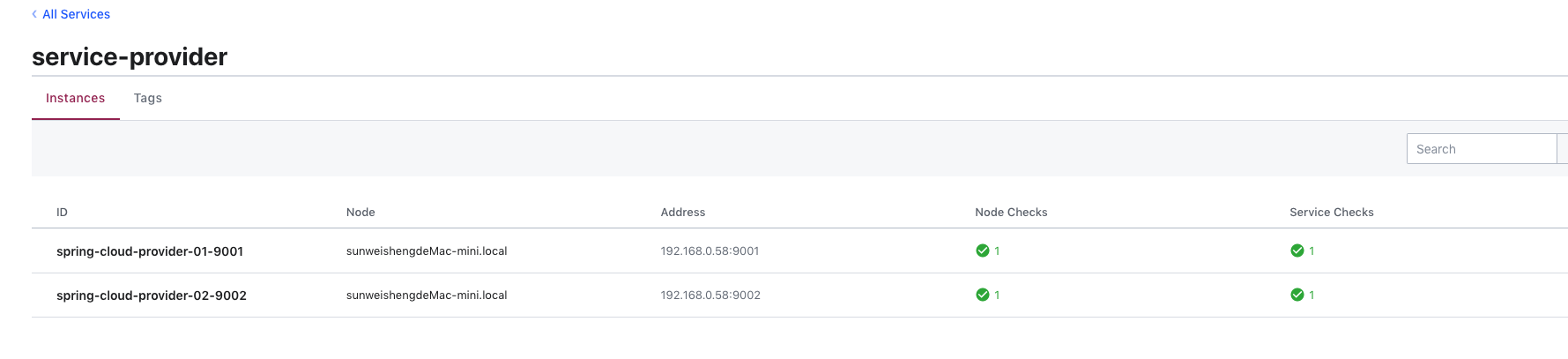This screenshot has height=359, width=1568.
Task: Open spring-cloud-provider-02-9002 instance
Action: pyautogui.click(x=152, y=295)
